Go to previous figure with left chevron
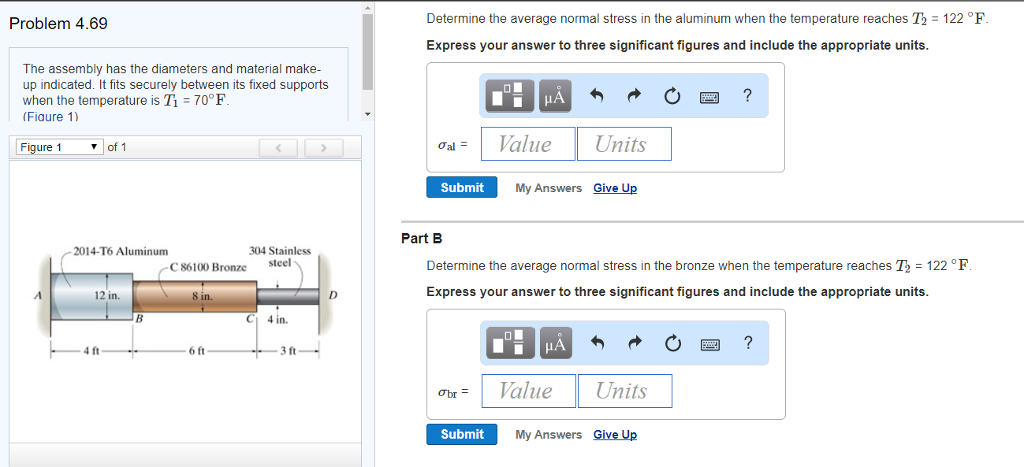1024x467 pixels. [x=279, y=149]
